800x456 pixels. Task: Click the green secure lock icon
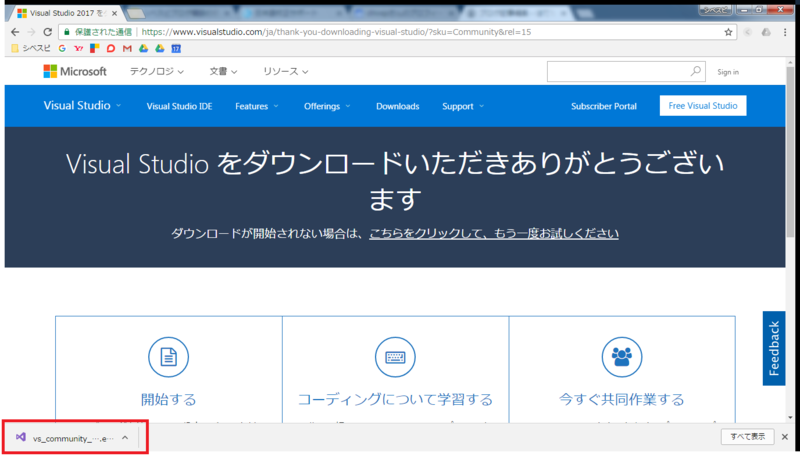click(x=66, y=32)
